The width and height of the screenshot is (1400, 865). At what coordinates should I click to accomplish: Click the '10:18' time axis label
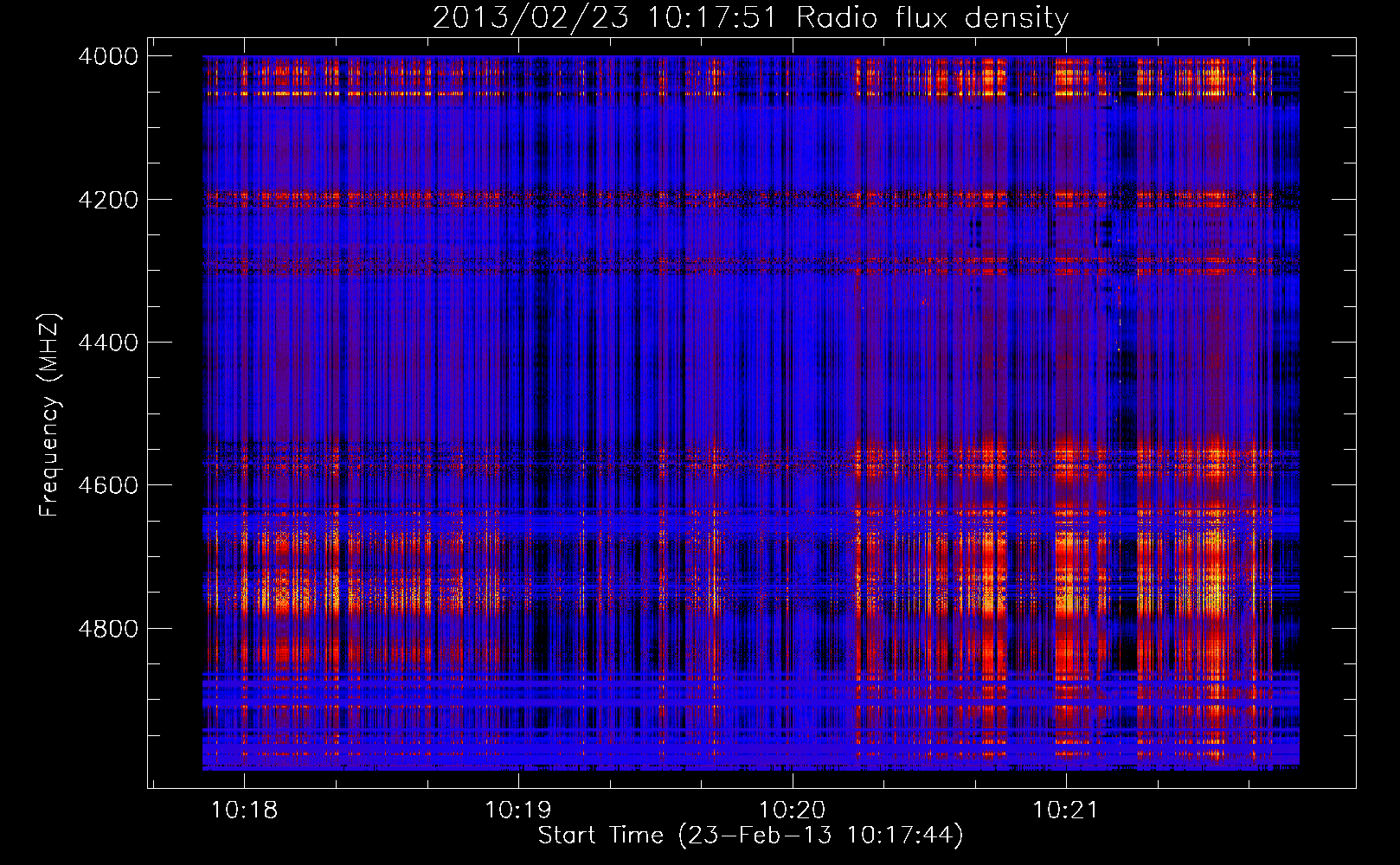tap(244, 811)
